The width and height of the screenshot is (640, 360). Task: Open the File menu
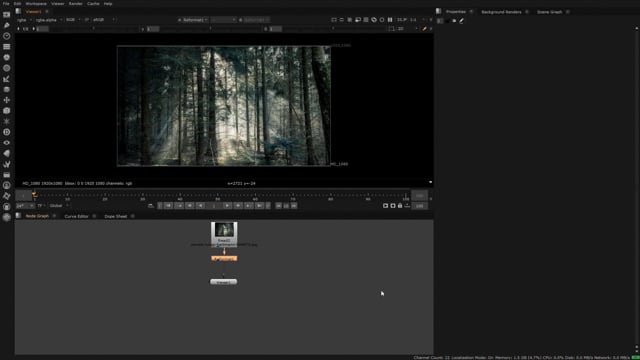point(6,4)
